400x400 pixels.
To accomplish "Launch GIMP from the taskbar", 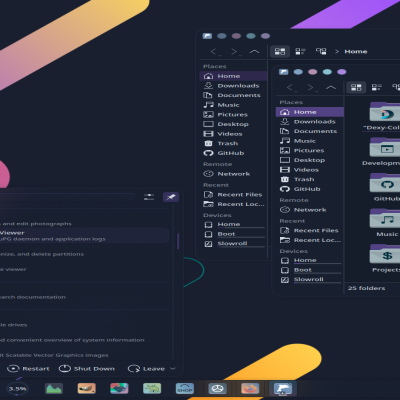I will [x=87, y=389].
